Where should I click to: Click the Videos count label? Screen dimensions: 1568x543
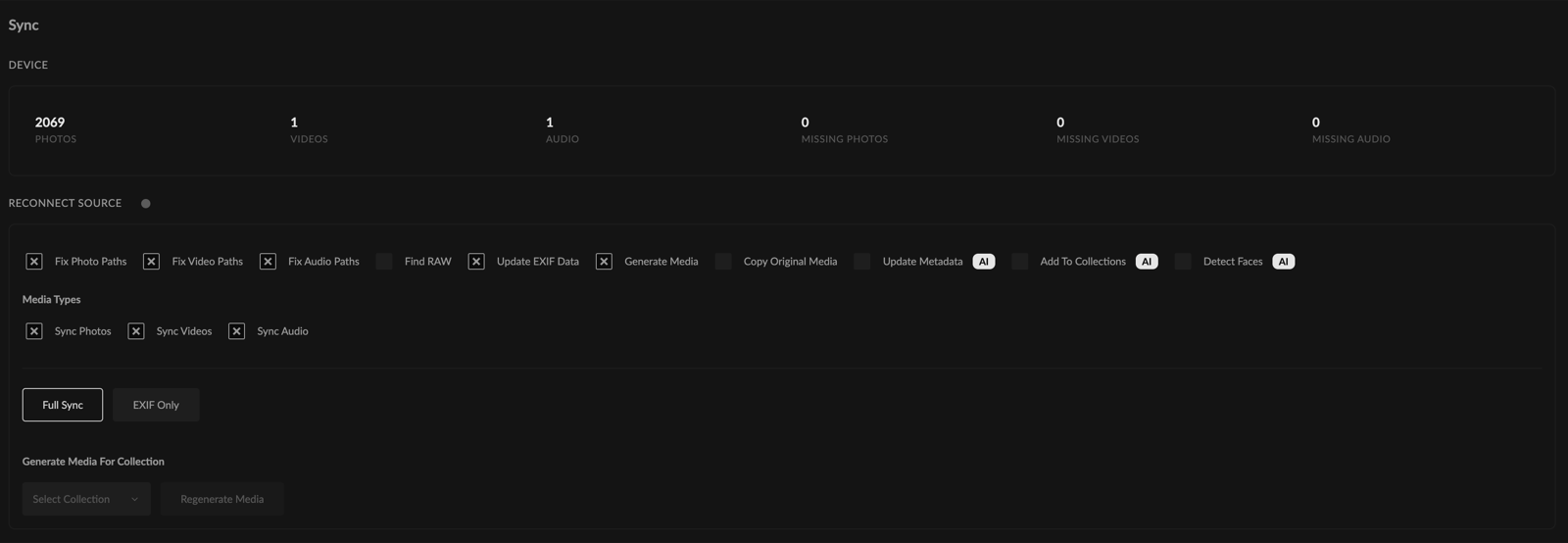pyautogui.click(x=309, y=139)
